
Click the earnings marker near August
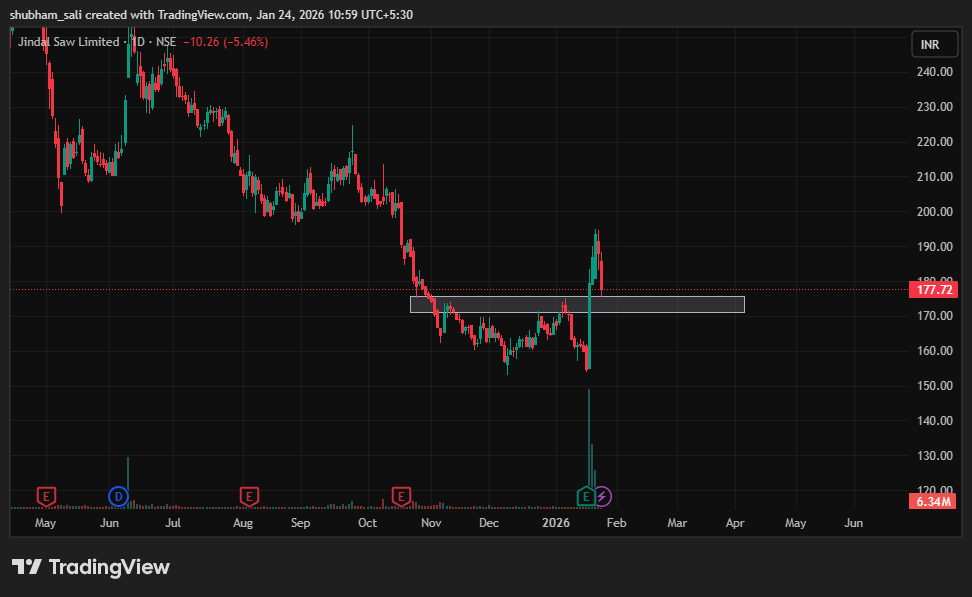click(249, 497)
